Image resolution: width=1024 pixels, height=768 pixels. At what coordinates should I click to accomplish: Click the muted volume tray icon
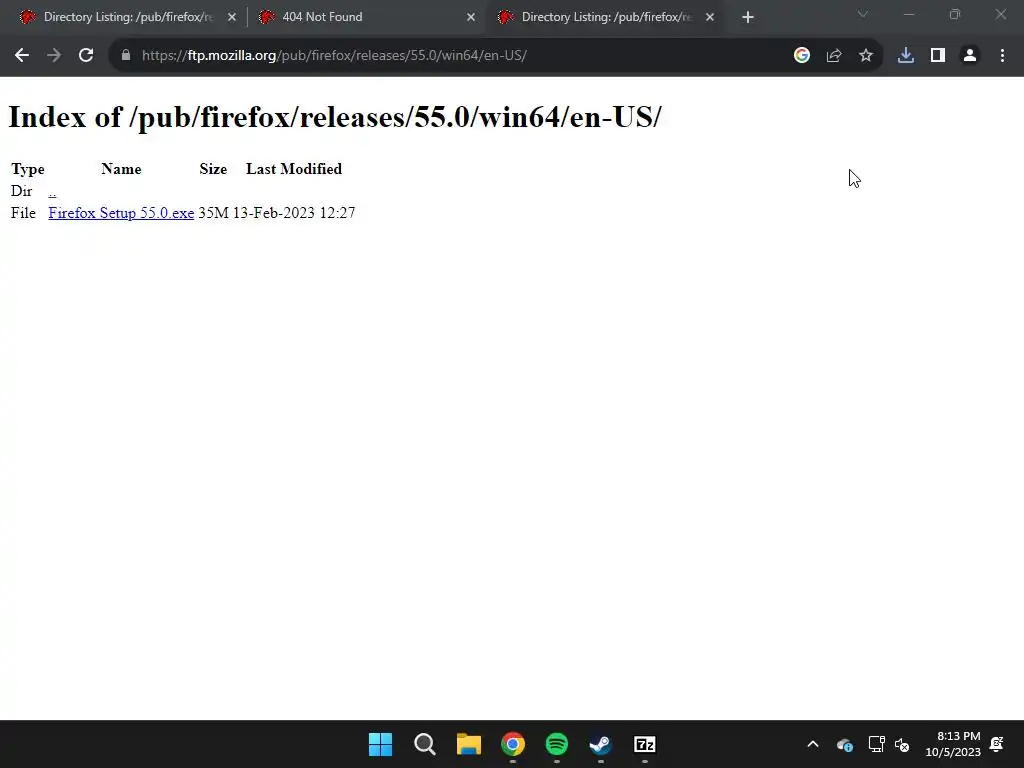(902, 744)
